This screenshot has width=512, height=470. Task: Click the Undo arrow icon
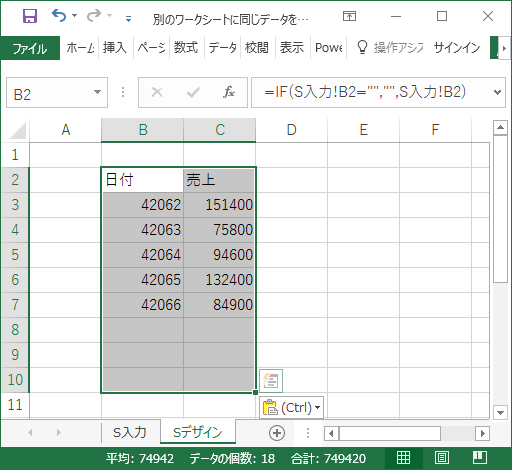pos(59,15)
